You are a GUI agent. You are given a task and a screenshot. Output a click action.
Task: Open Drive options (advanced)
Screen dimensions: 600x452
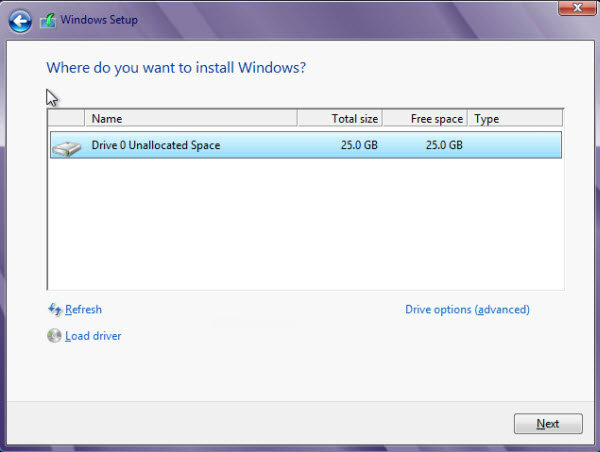pos(467,309)
